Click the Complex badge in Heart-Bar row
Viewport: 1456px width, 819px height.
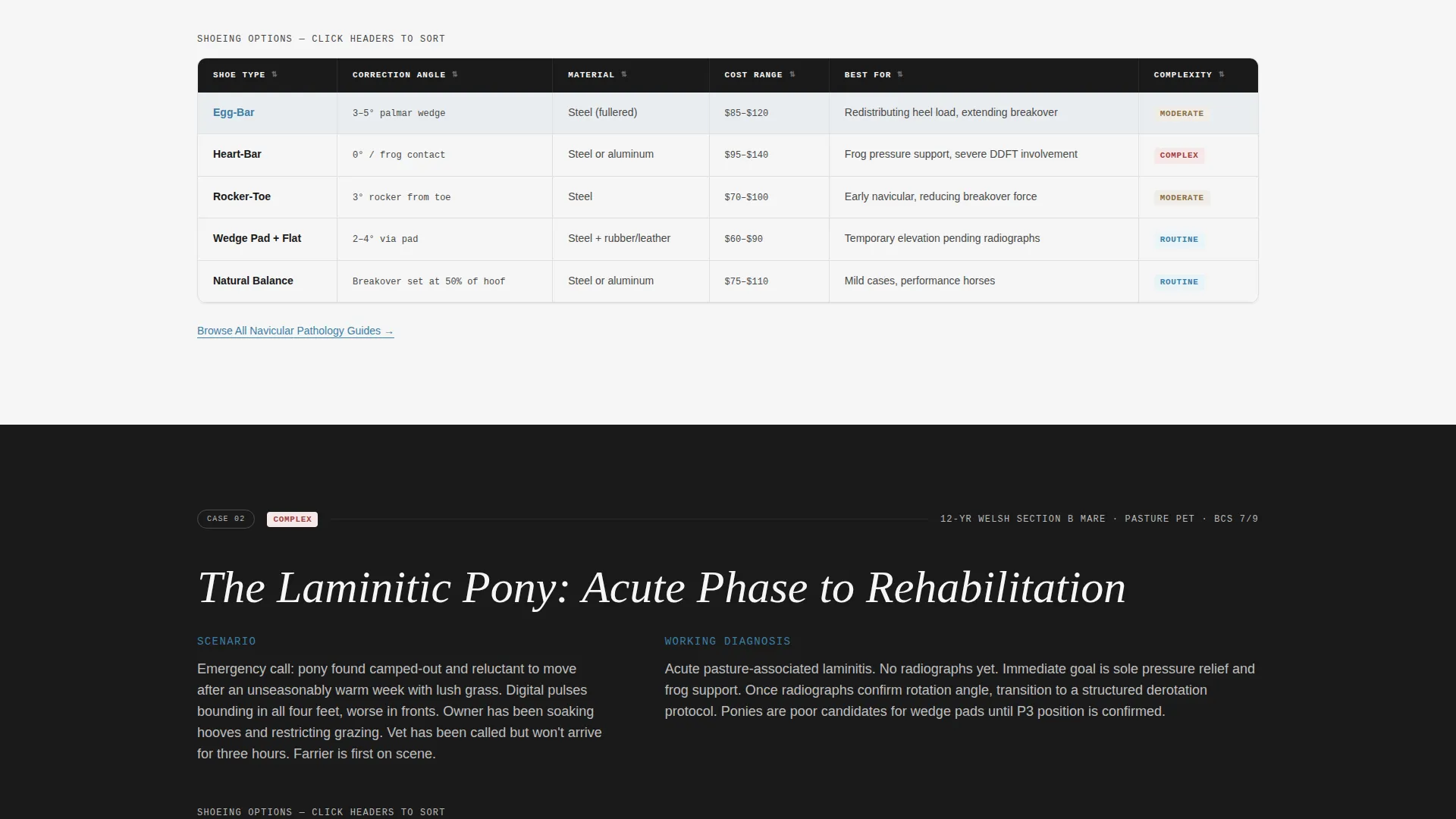click(1178, 155)
